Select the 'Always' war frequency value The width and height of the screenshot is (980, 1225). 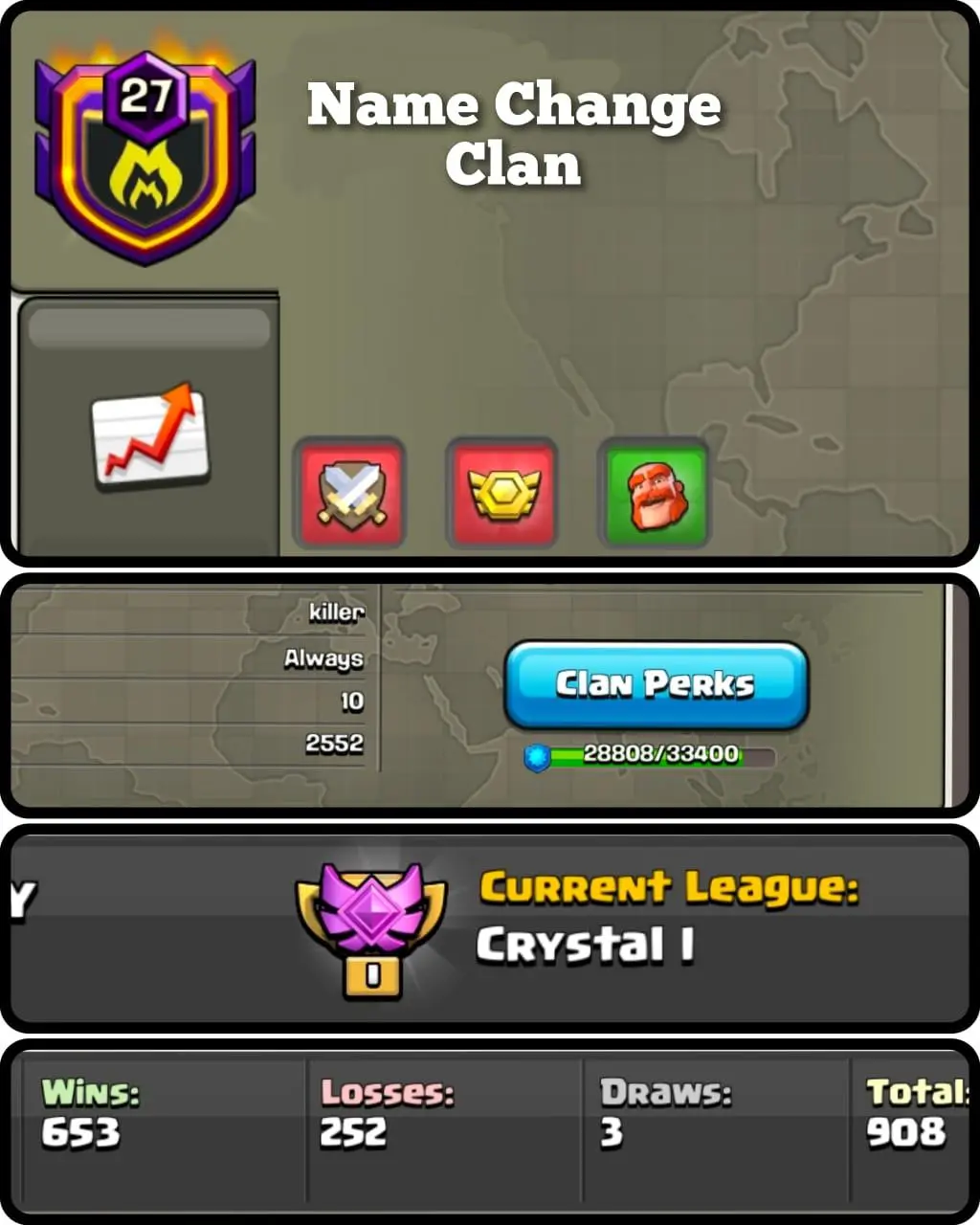click(x=323, y=658)
